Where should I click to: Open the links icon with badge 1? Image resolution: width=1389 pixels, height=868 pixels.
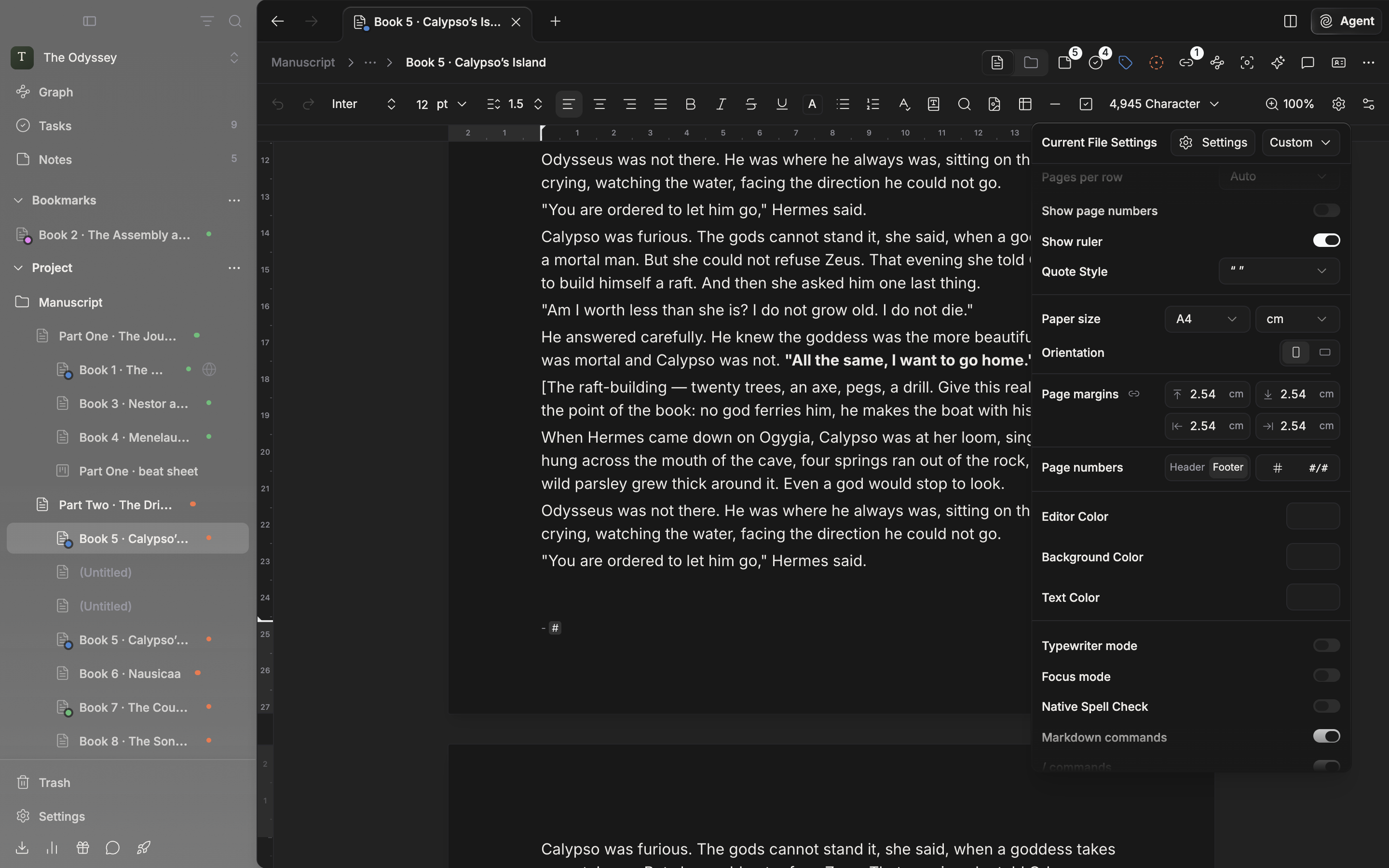coord(1186,63)
